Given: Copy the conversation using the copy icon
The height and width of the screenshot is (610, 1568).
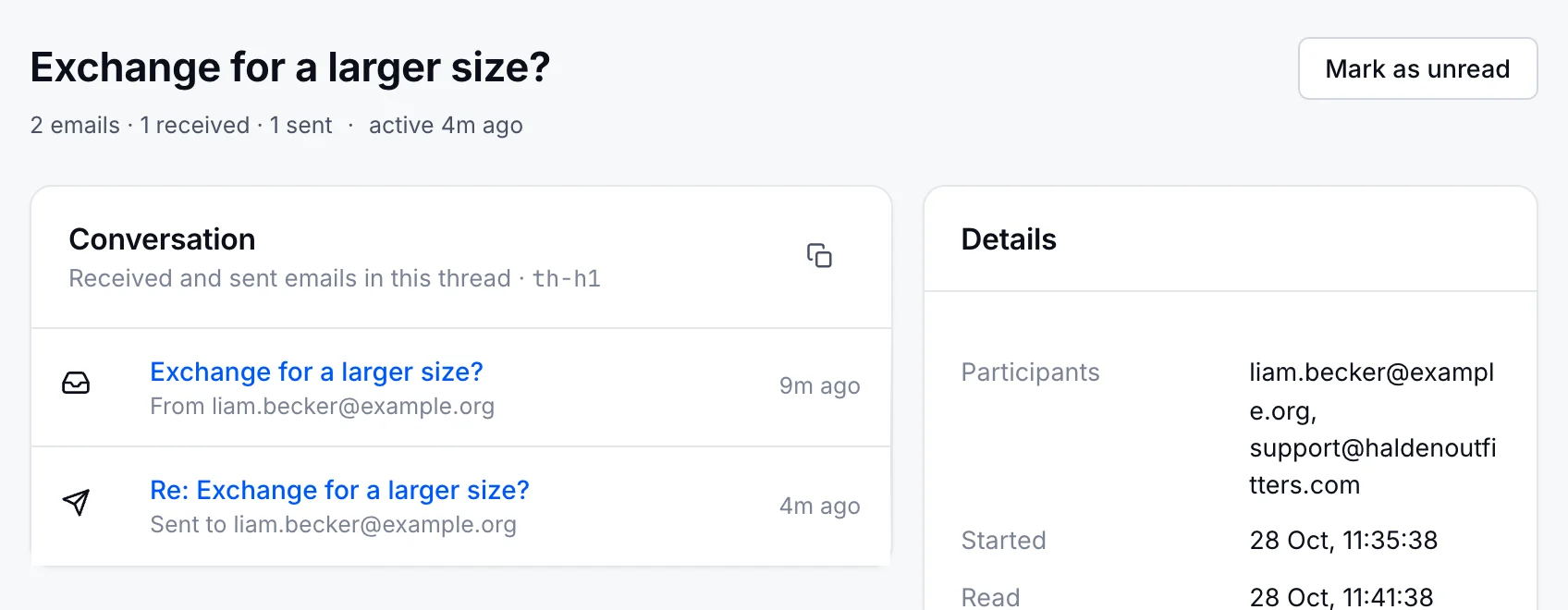Looking at the screenshot, I should 819,255.
